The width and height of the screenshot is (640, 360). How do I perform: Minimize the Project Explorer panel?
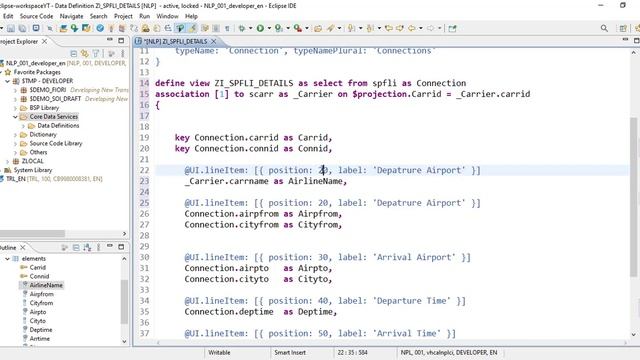point(110,40)
